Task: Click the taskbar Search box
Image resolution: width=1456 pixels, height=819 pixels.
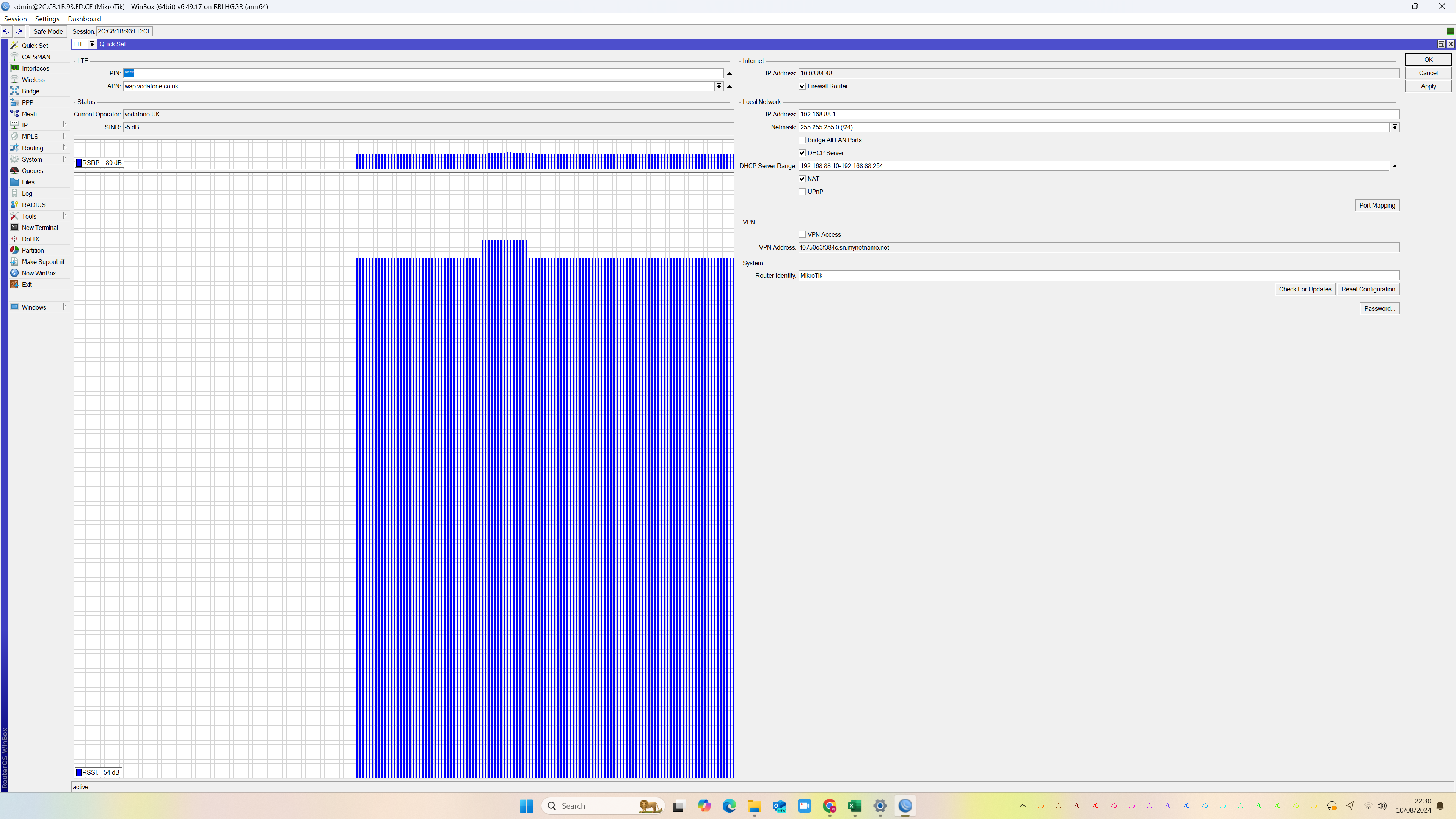Action: (602, 806)
